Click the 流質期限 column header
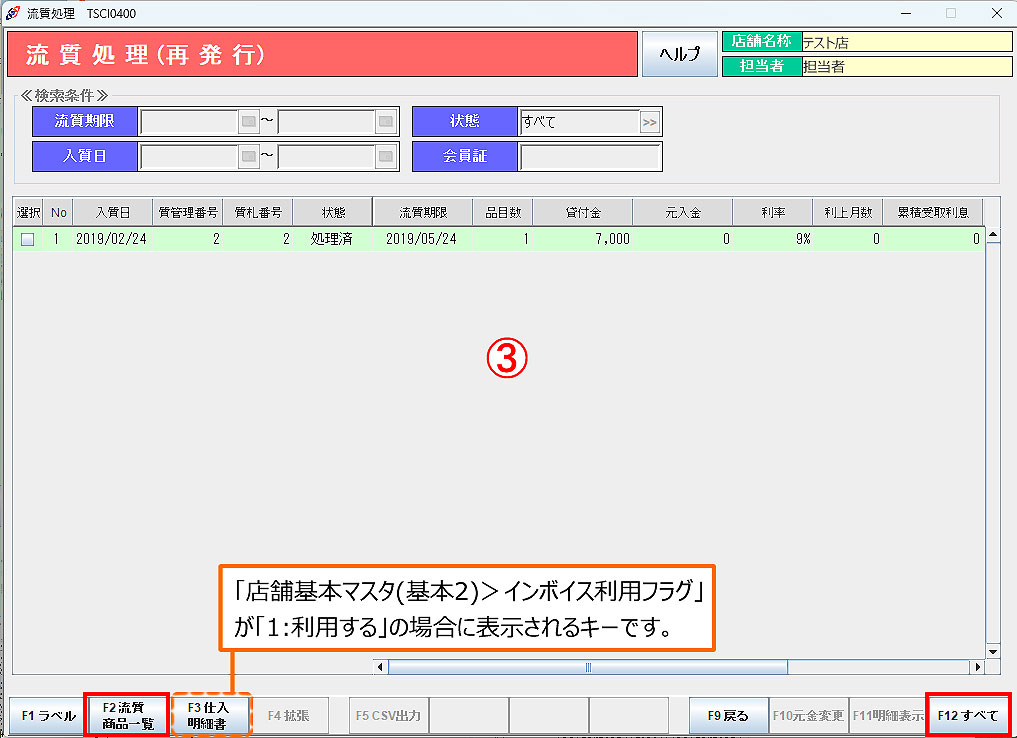The height and width of the screenshot is (738, 1017). pyautogui.click(x=423, y=212)
